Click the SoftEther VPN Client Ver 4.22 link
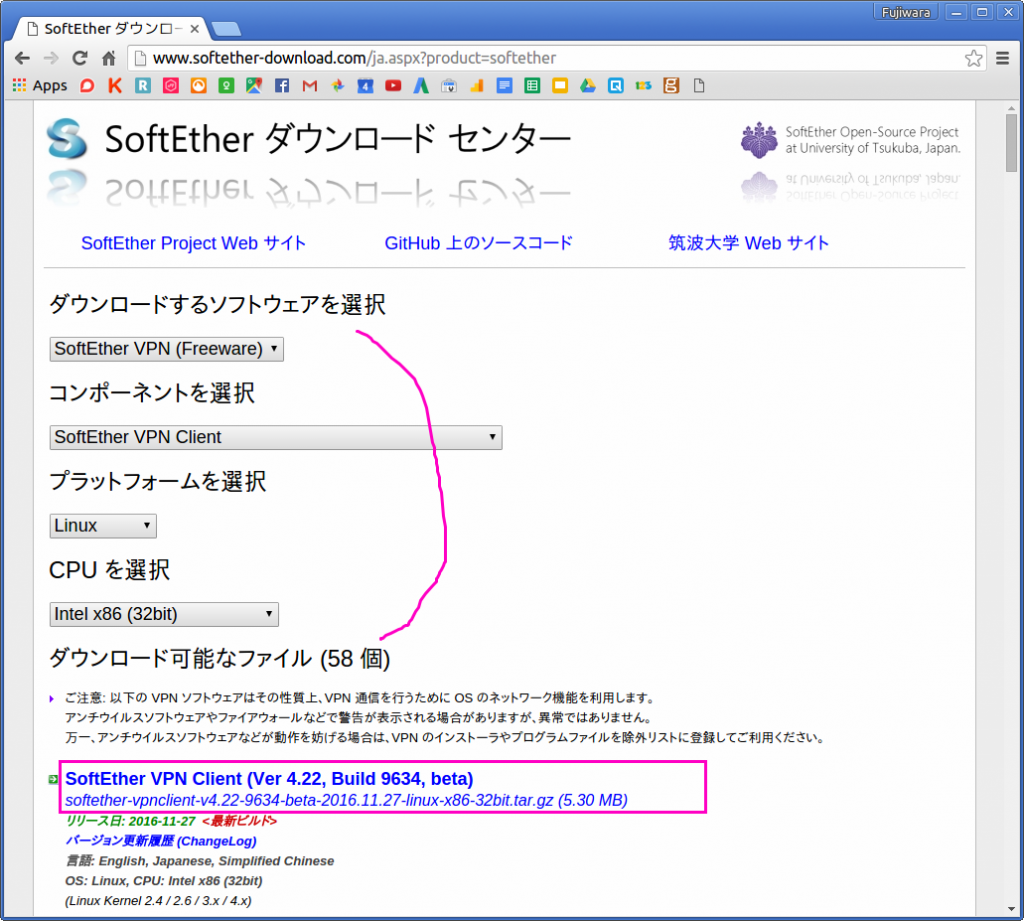Viewport: 1024px width, 921px height. [269, 779]
